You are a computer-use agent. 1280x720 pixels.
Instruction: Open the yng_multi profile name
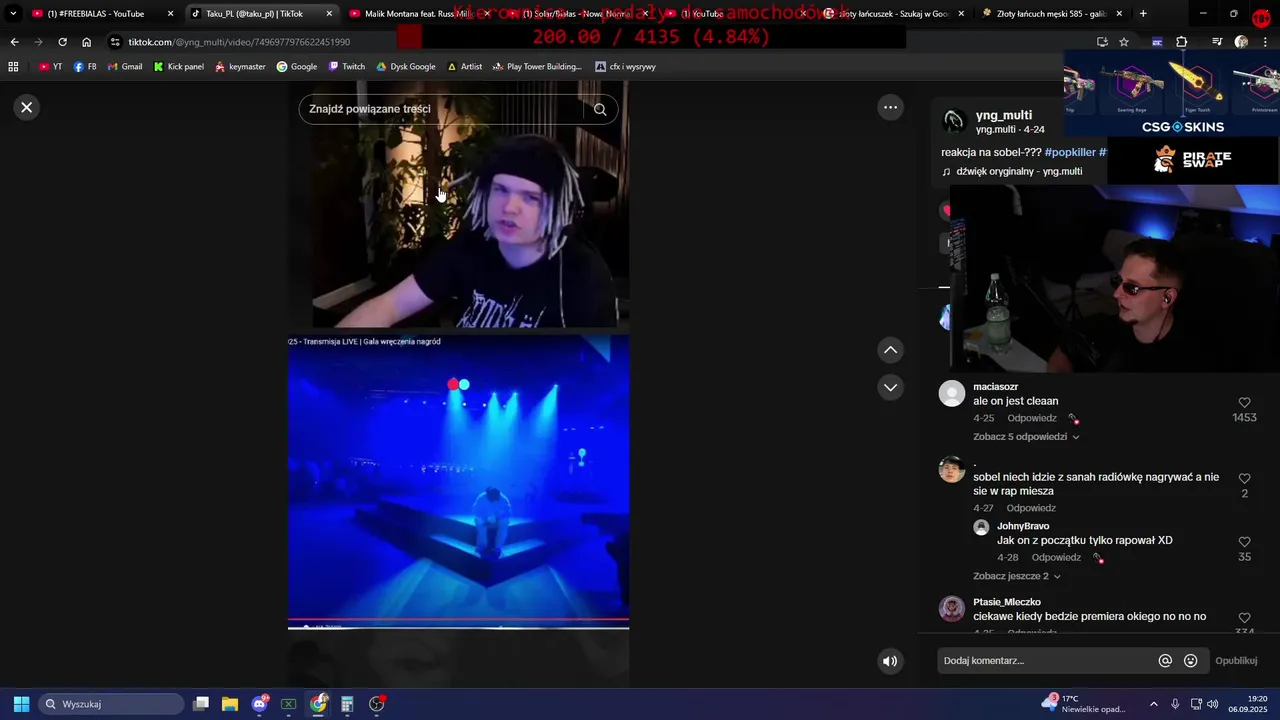coord(1004,115)
